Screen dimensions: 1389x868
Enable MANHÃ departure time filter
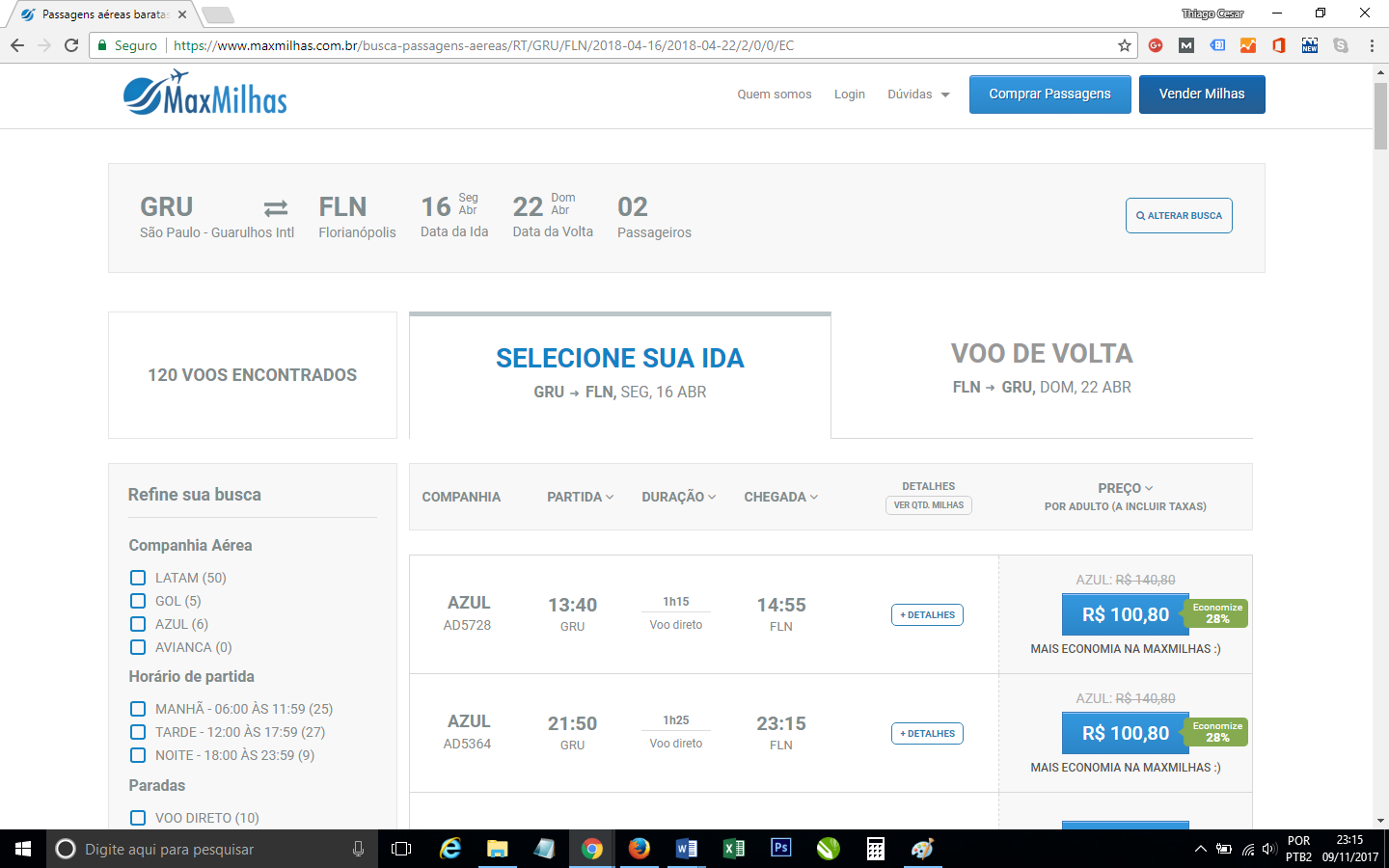pyautogui.click(x=138, y=709)
